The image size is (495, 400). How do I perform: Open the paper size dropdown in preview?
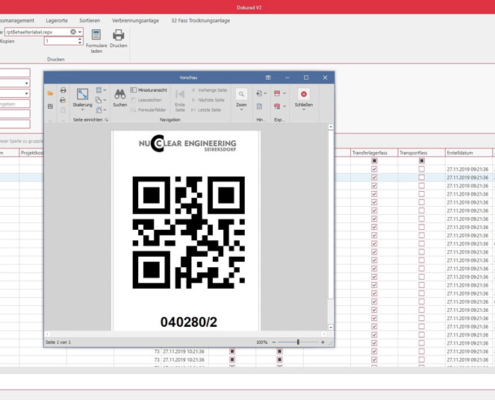click(x=101, y=110)
